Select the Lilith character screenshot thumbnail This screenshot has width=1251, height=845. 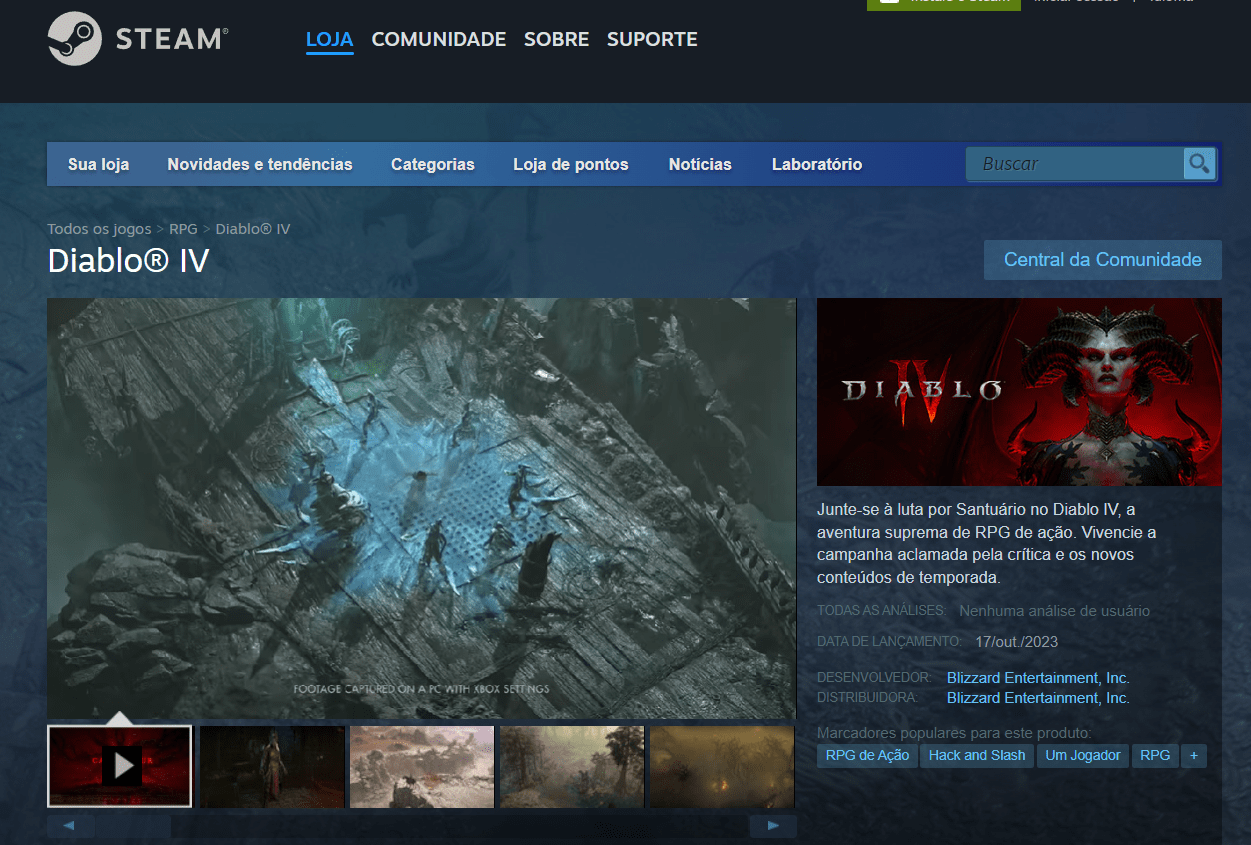point(272,766)
